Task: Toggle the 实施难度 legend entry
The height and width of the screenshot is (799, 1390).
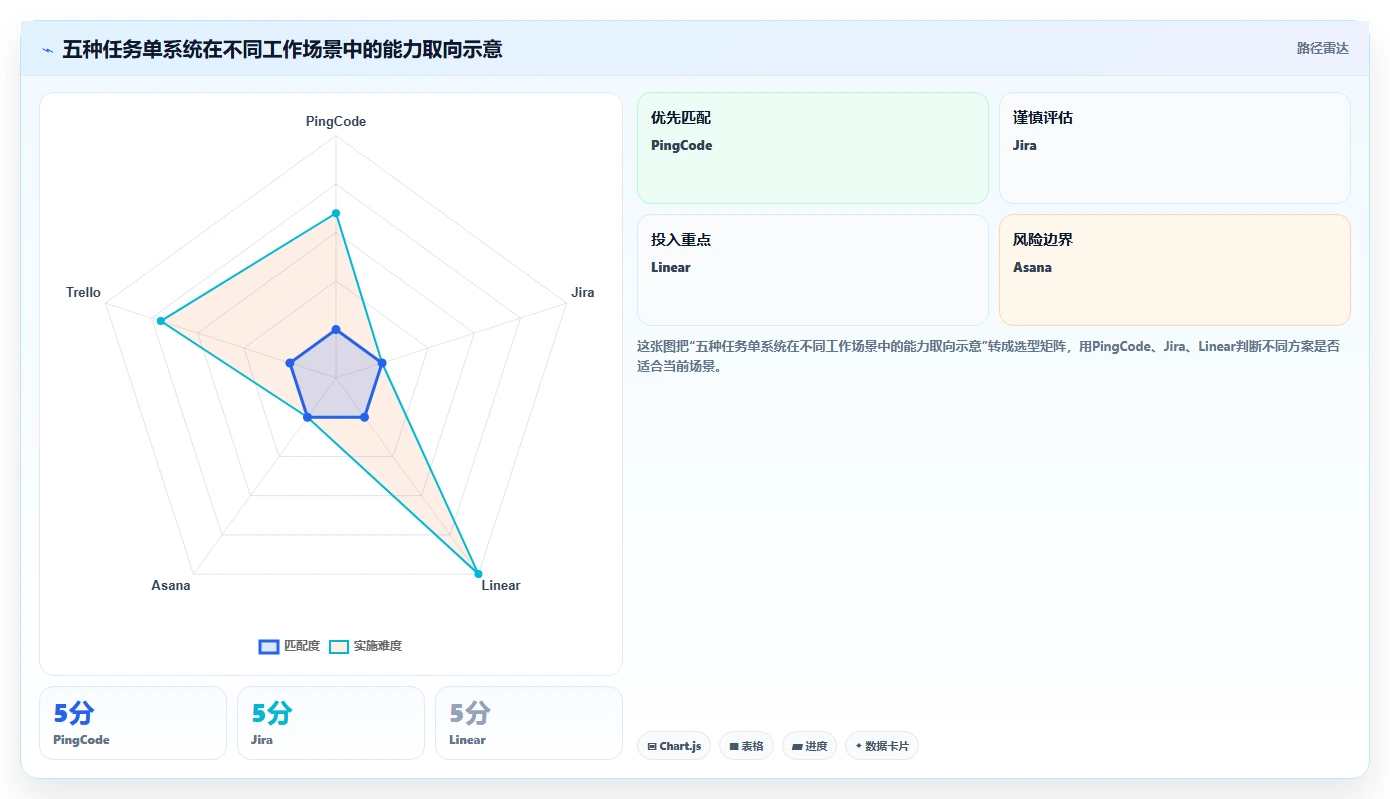Action: (366, 646)
